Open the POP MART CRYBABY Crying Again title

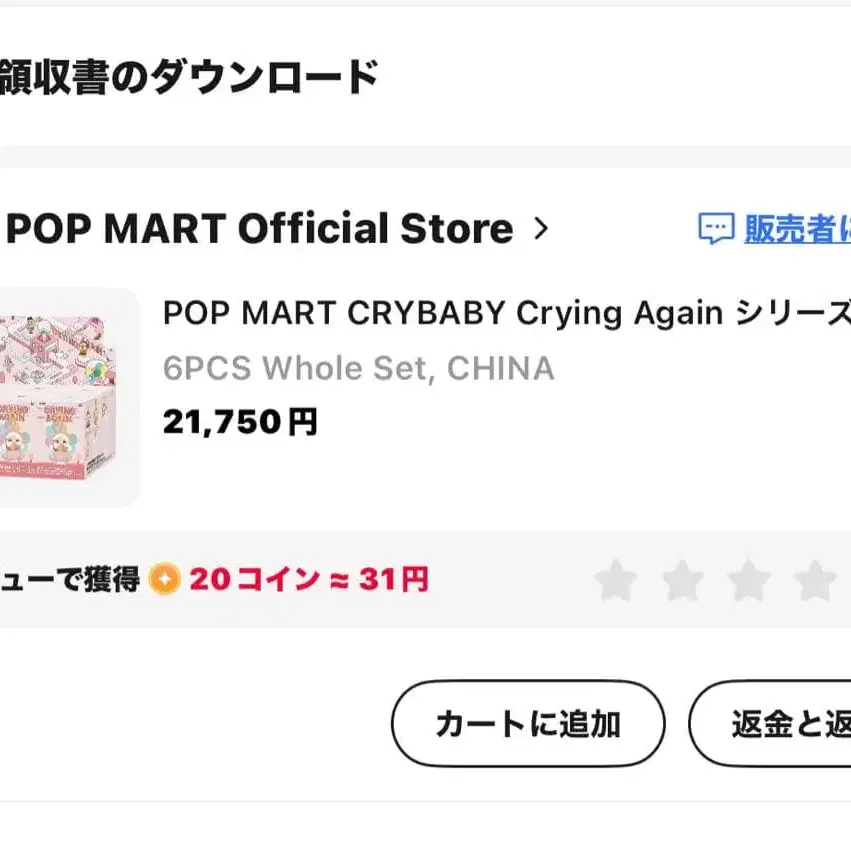pos(505,314)
